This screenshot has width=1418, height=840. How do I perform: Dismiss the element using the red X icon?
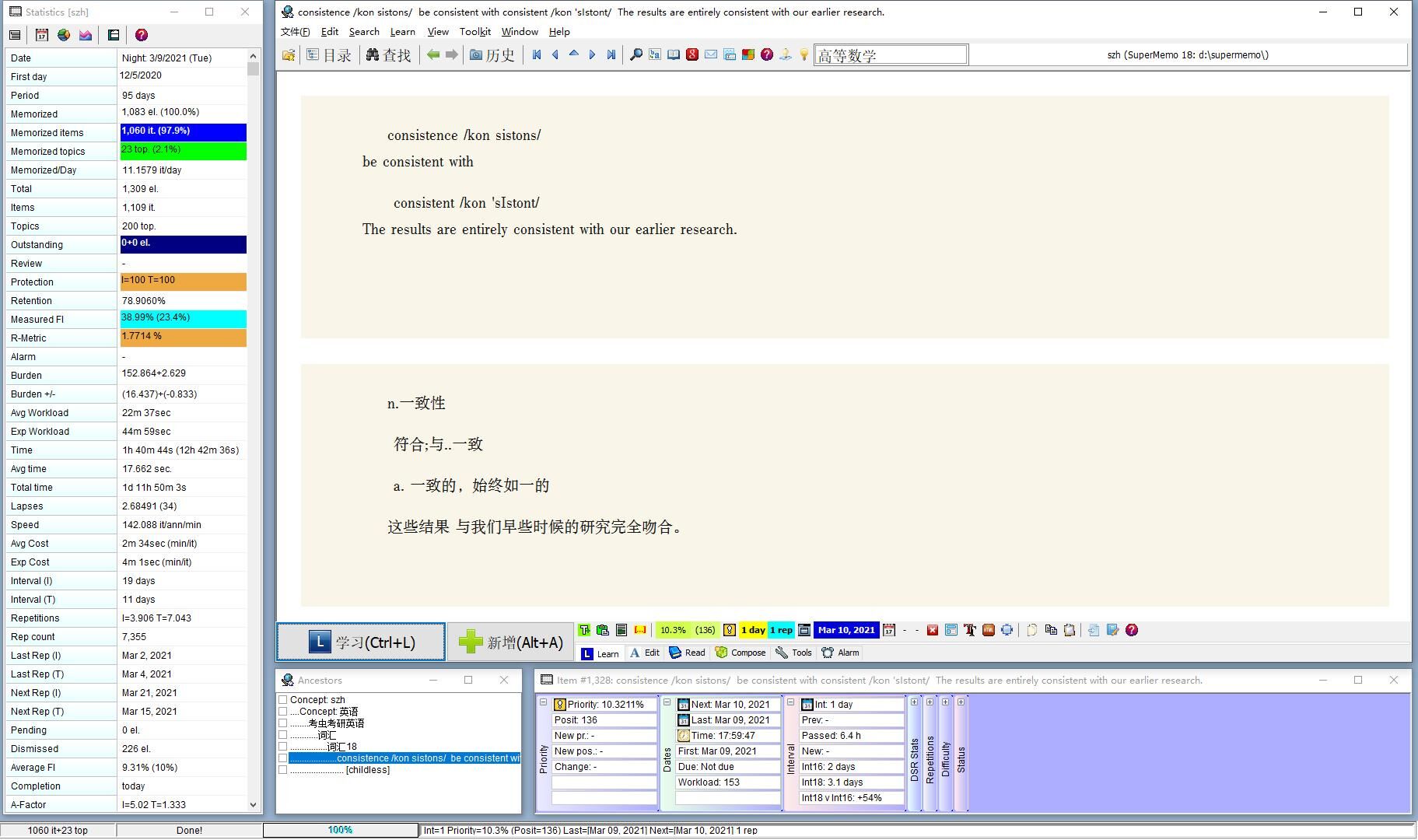[932, 630]
